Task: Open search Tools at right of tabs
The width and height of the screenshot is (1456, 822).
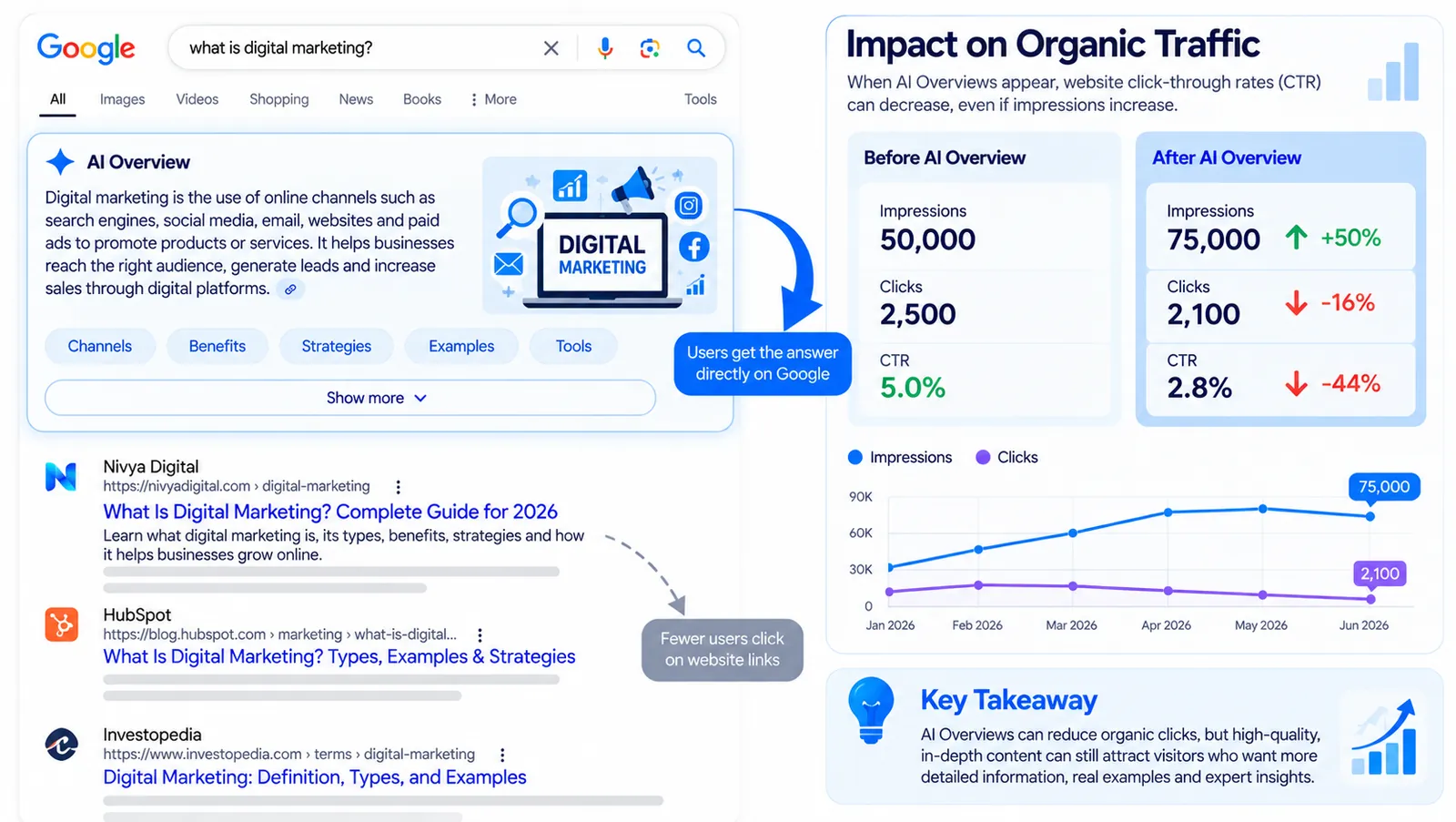Action: point(701,99)
